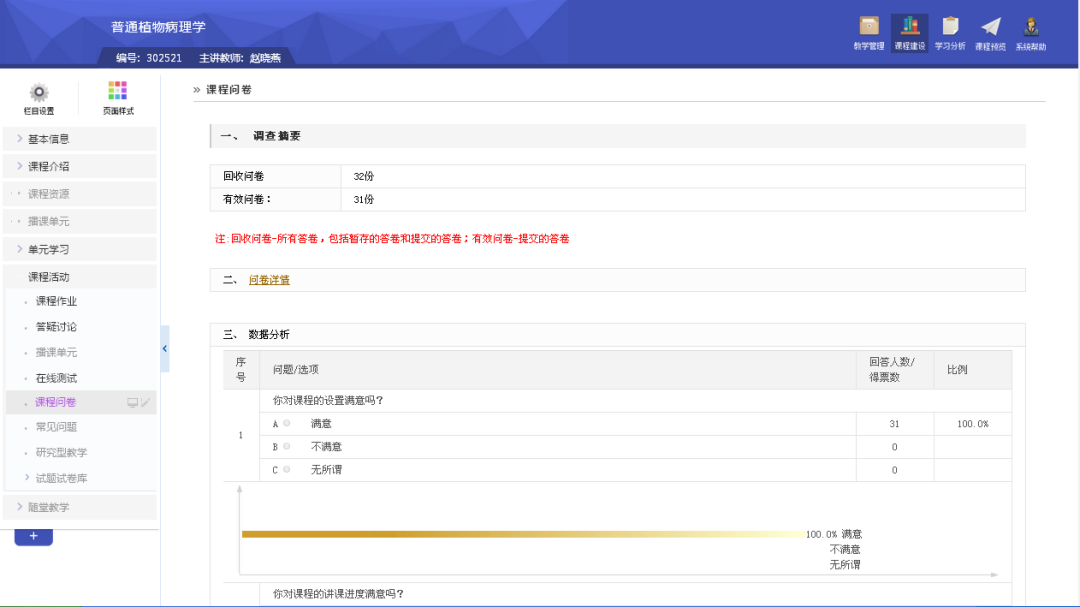Open the 问卷详情 link
1080x607 pixels.
(x=269, y=281)
